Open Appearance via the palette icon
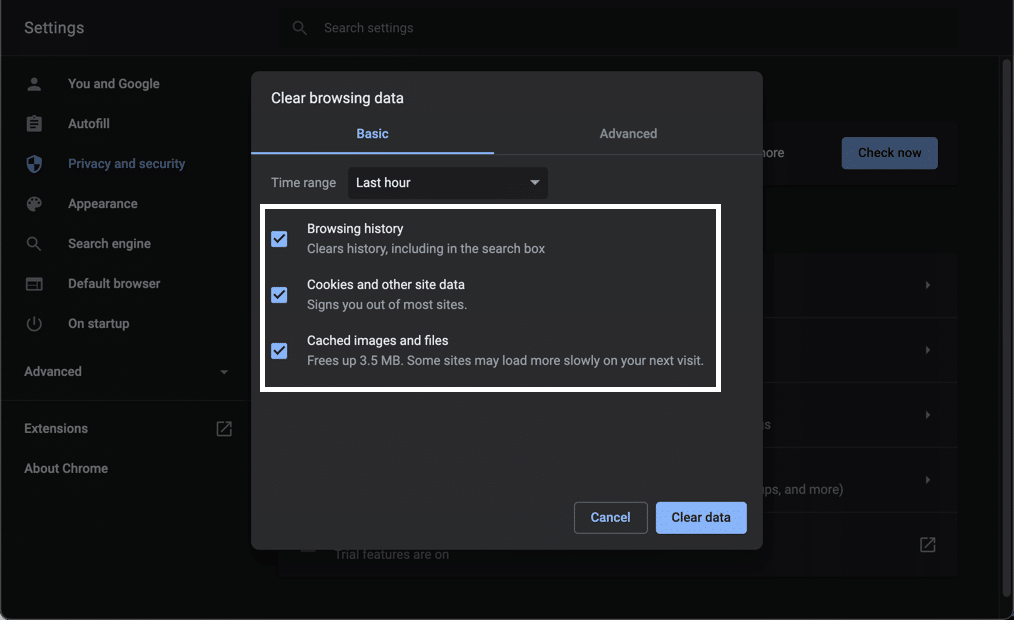 35,204
